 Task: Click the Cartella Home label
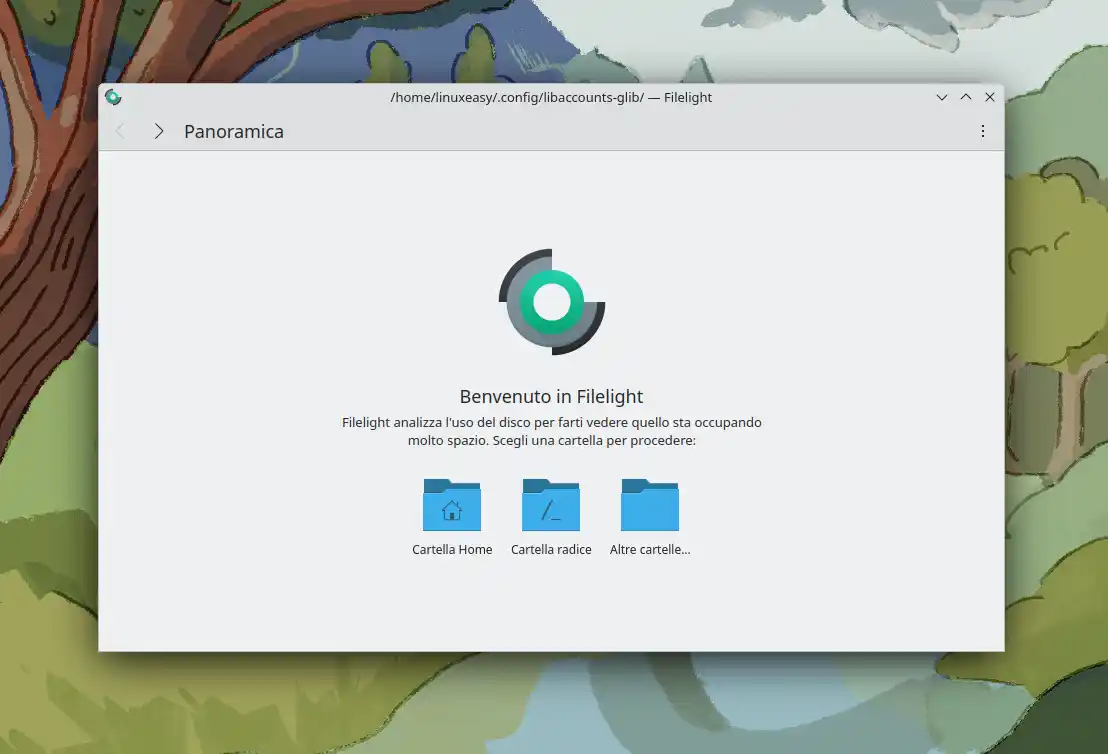click(x=452, y=549)
